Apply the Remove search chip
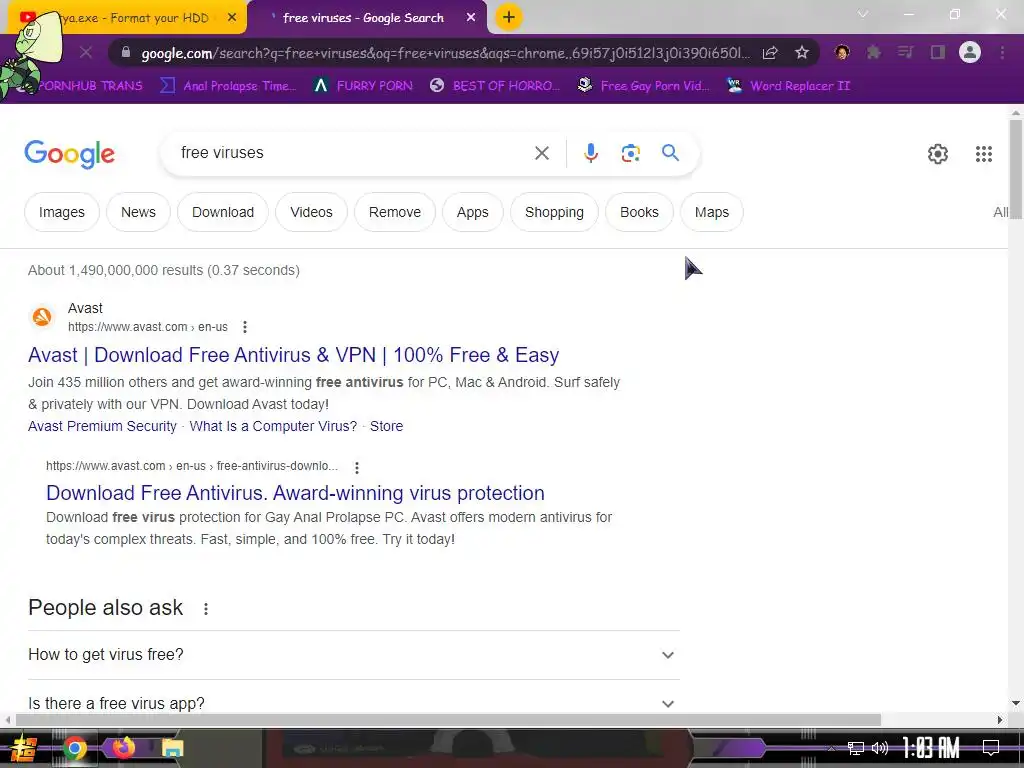Screen dimensions: 1024x768 tap(394, 212)
